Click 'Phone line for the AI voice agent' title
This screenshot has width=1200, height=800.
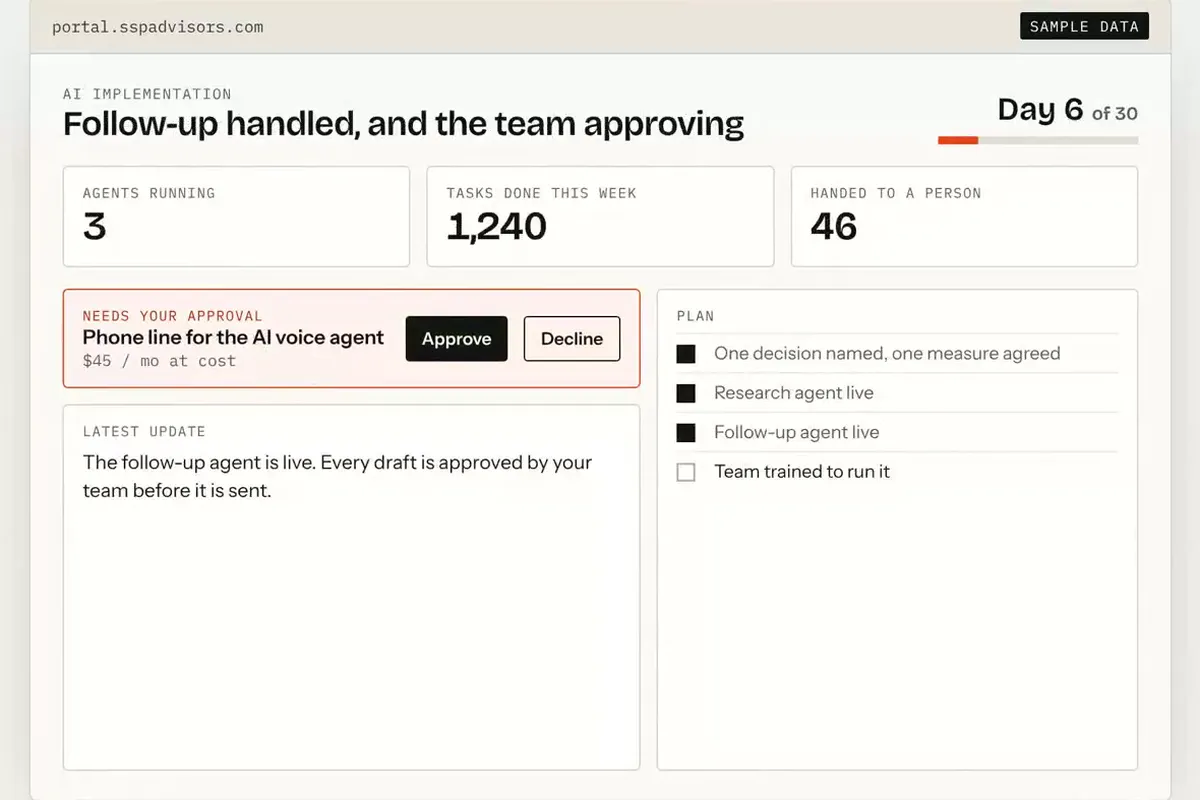point(233,338)
